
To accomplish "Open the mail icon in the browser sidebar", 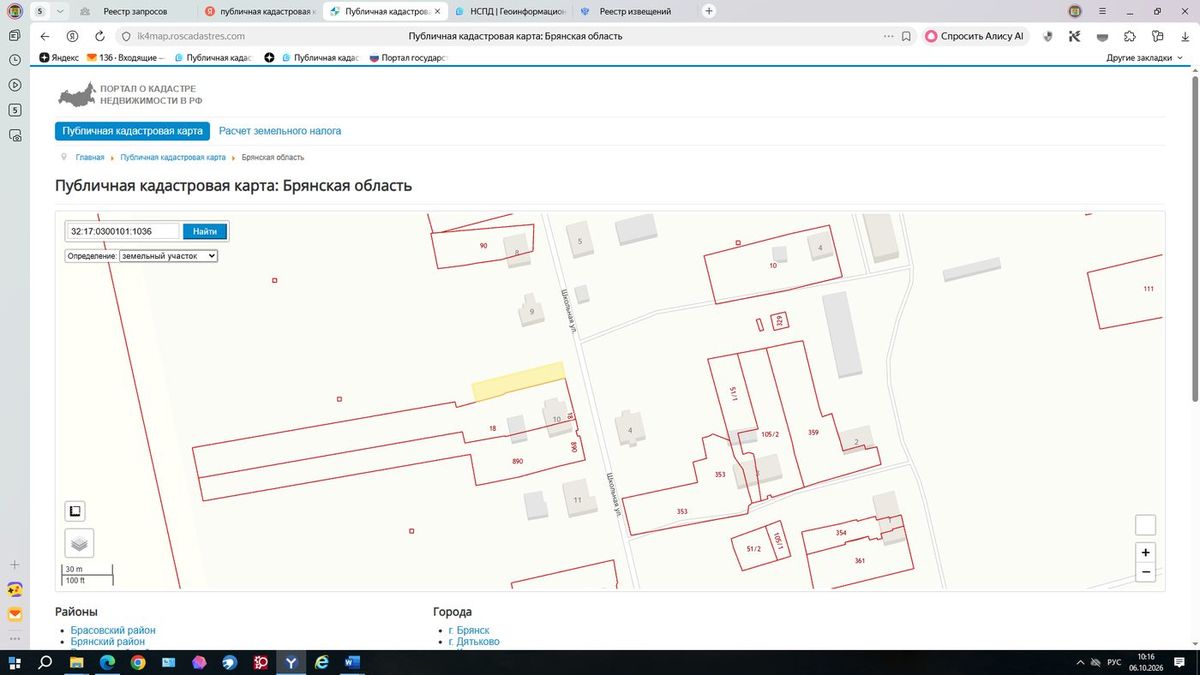I will (x=15, y=614).
